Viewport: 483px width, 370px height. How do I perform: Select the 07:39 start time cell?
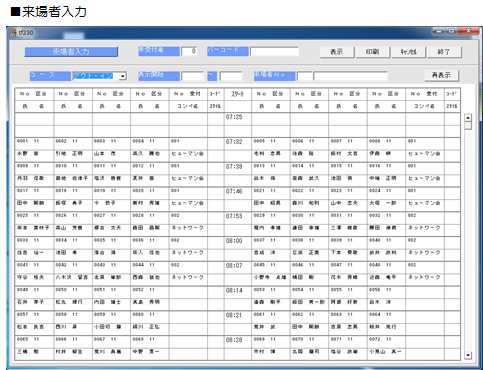click(234, 166)
